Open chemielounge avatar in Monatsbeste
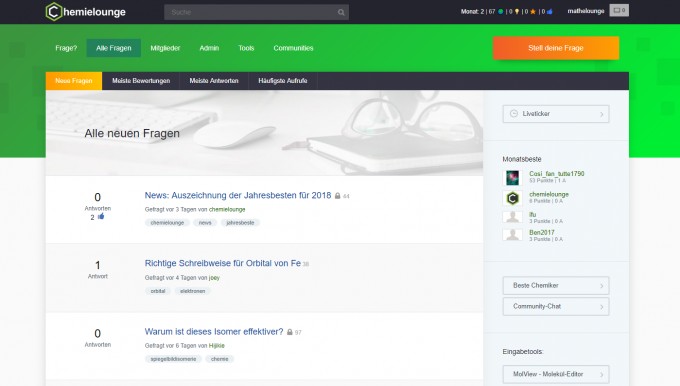 point(512,198)
